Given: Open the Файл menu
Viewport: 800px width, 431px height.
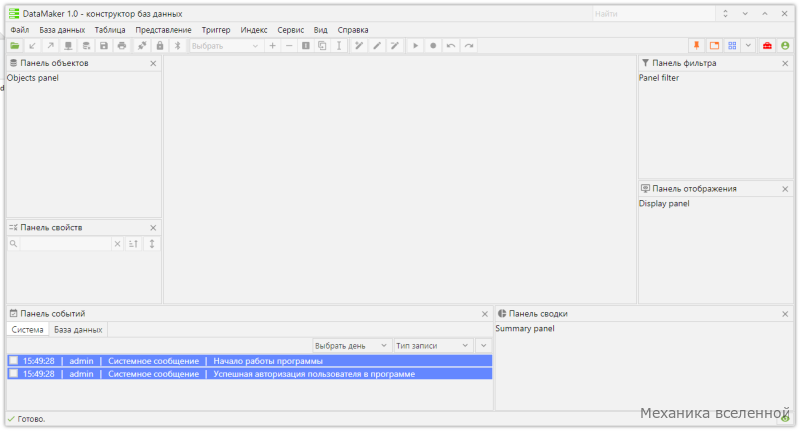Looking at the screenshot, I should click(x=20, y=30).
